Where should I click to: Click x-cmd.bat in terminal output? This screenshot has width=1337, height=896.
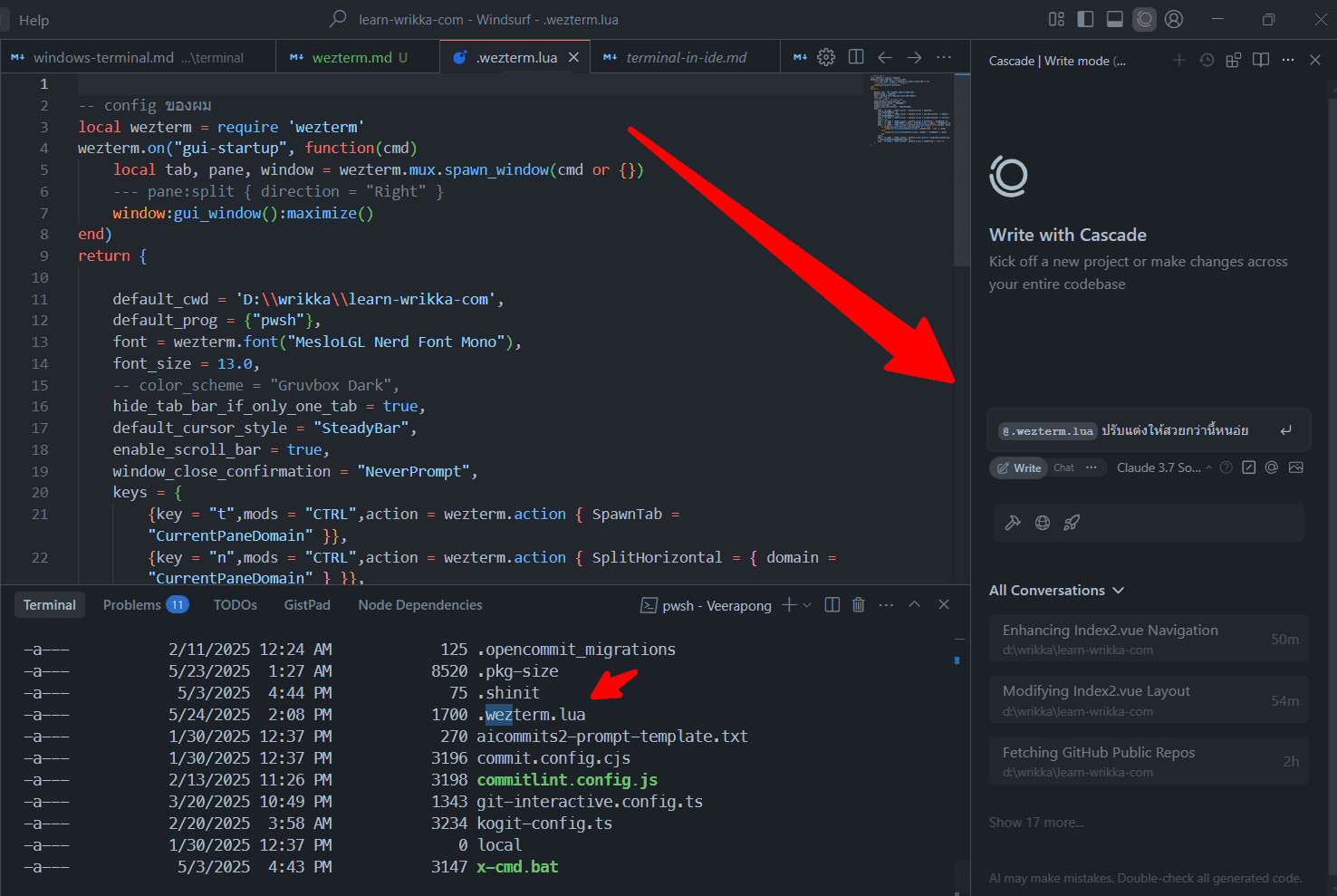pyautogui.click(x=517, y=867)
